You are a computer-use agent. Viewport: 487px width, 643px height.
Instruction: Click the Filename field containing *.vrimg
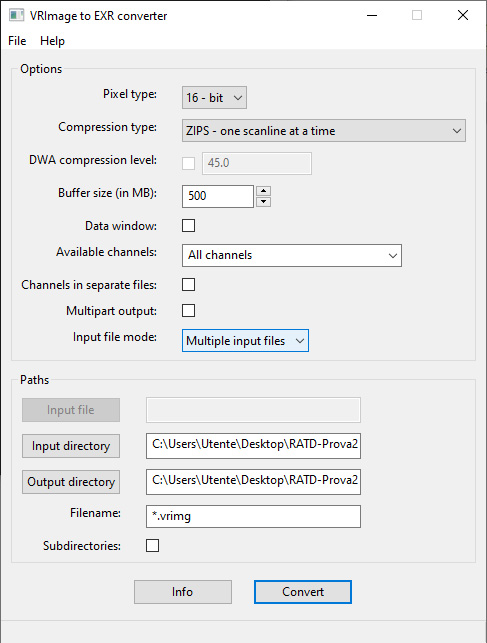point(253,516)
